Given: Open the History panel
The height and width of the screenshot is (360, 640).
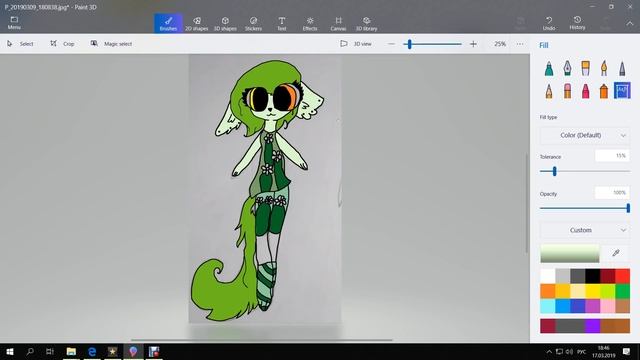Looking at the screenshot, I should coord(577,23).
